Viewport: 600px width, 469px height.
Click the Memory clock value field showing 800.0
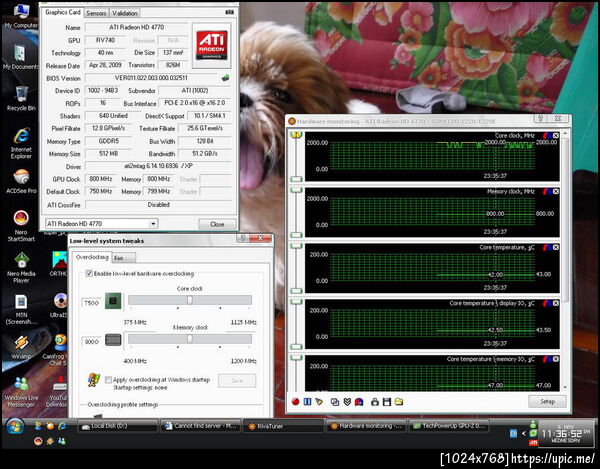(91, 342)
